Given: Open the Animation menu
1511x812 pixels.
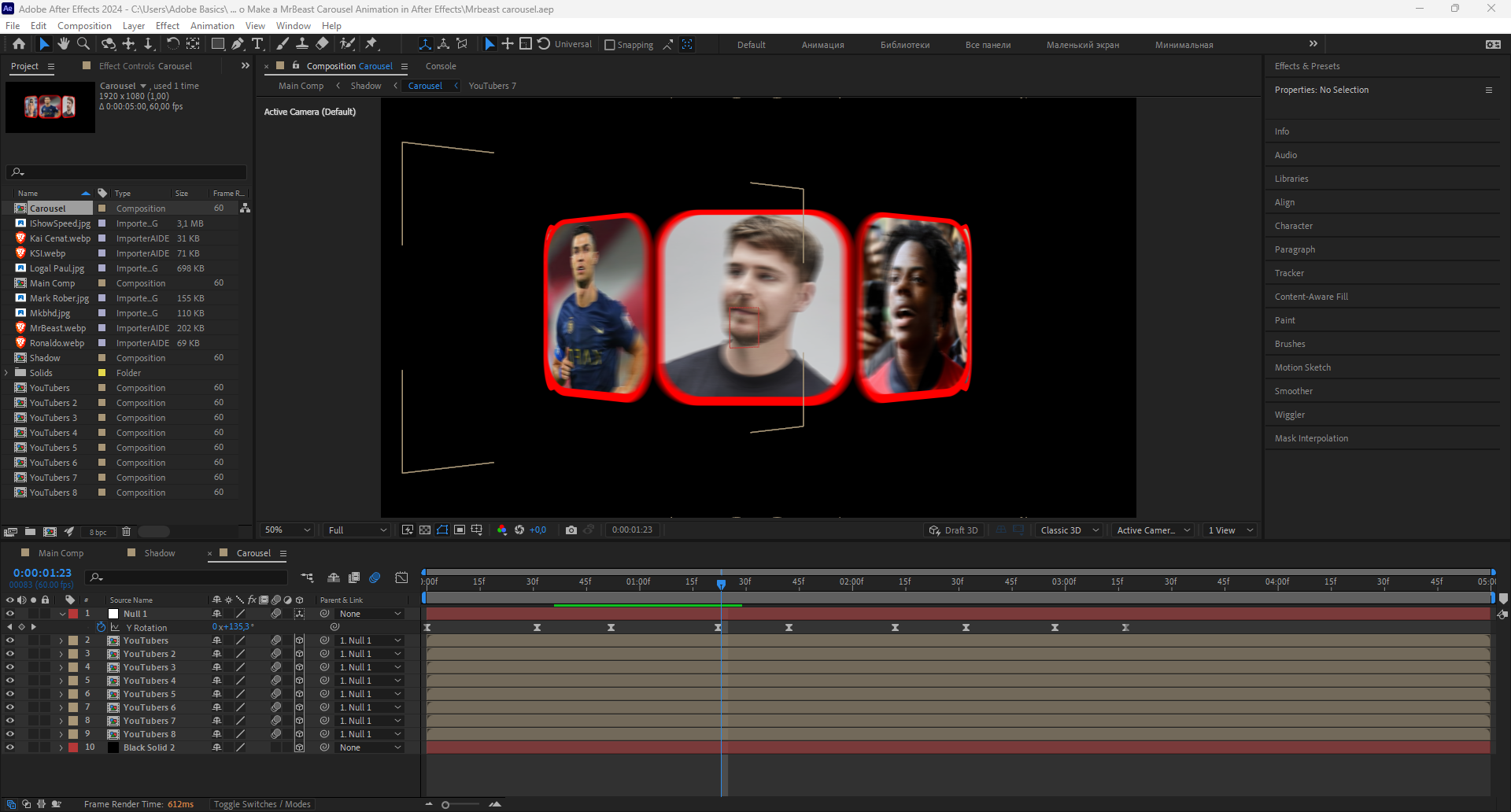Looking at the screenshot, I should point(212,25).
